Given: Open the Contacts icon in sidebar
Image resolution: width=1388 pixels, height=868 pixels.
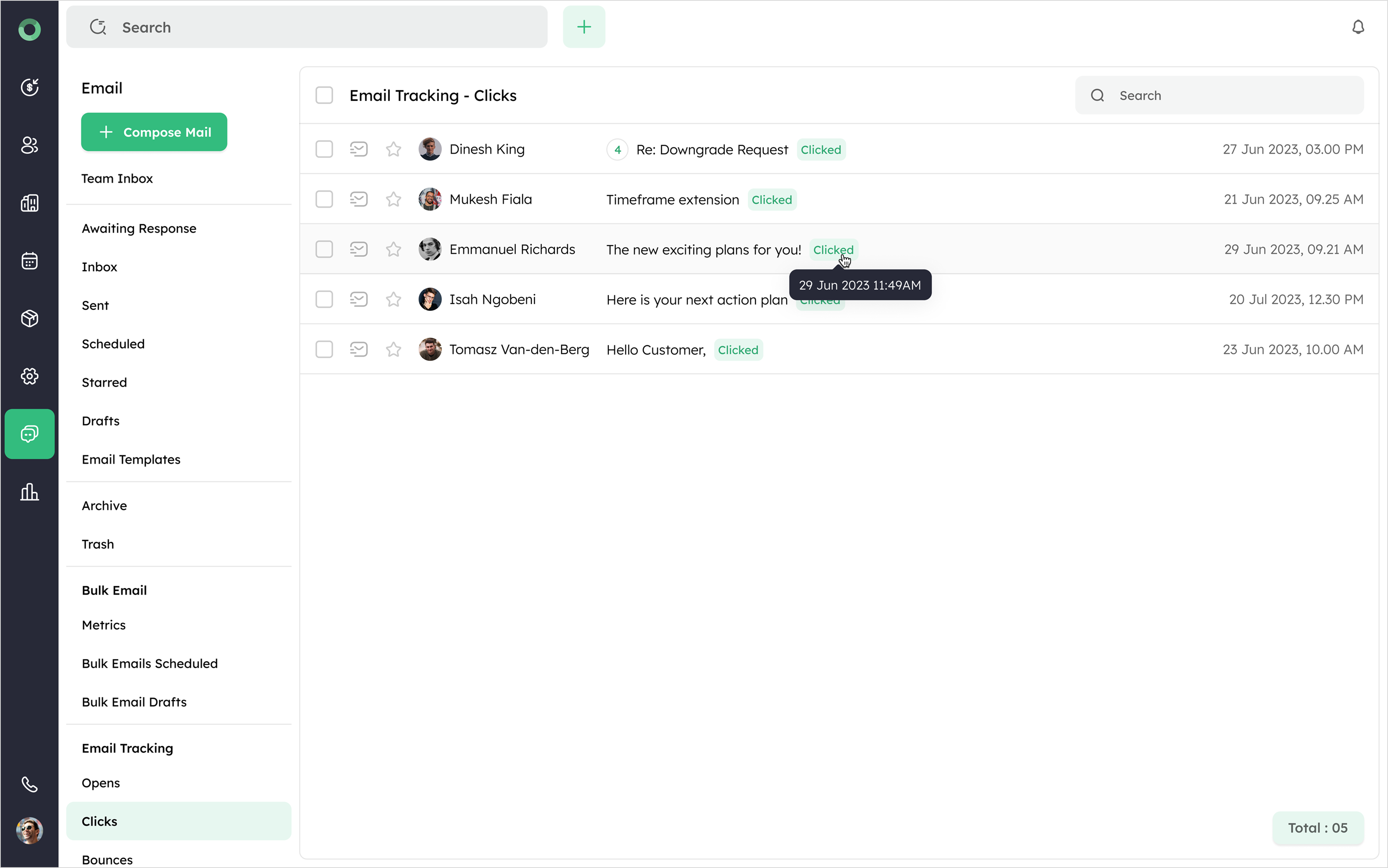Looking at the screenshot, I should tap(29, 145).
